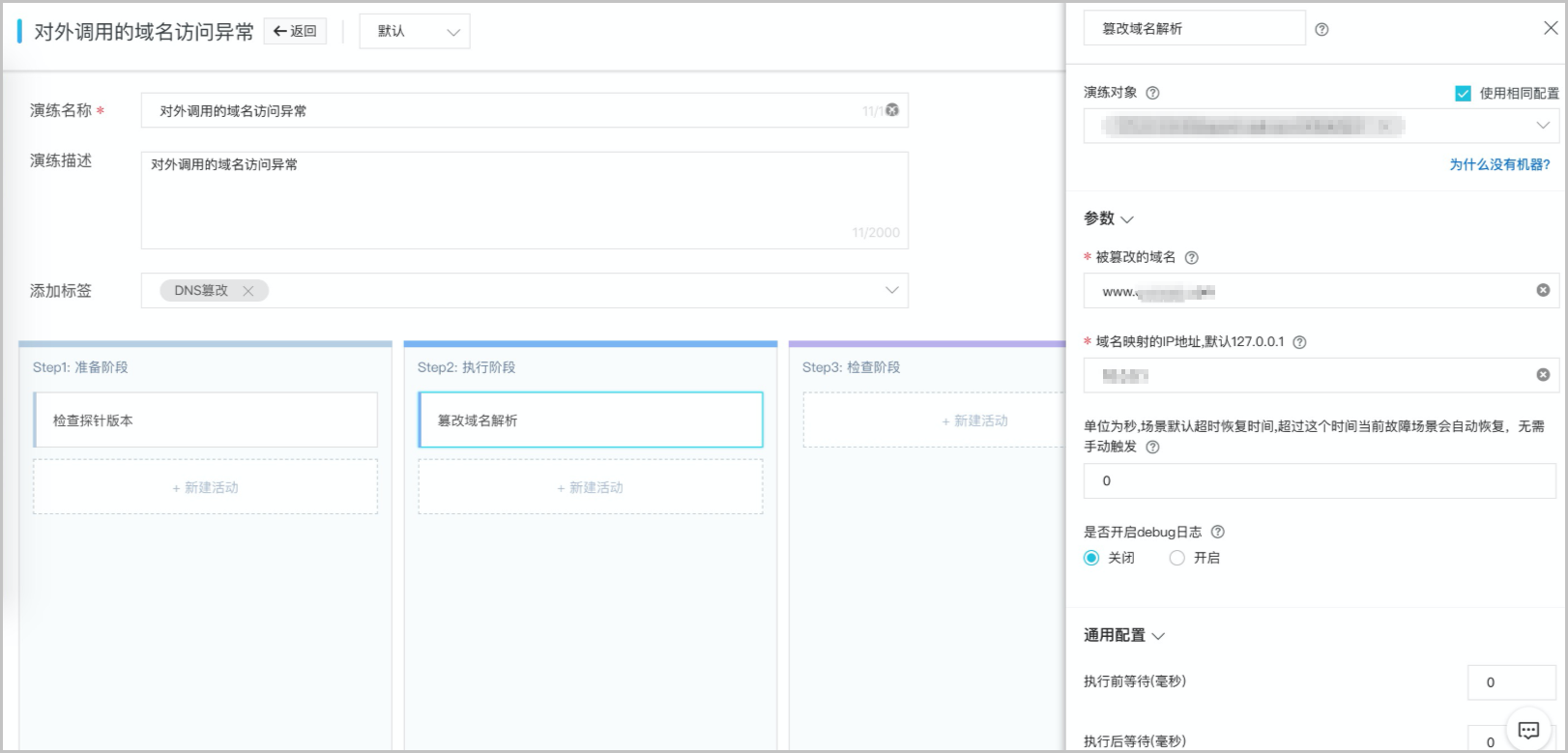Click the Step3: 检查阶段 heading
The image size is (1568, 753).
click(x=851, y=367)
